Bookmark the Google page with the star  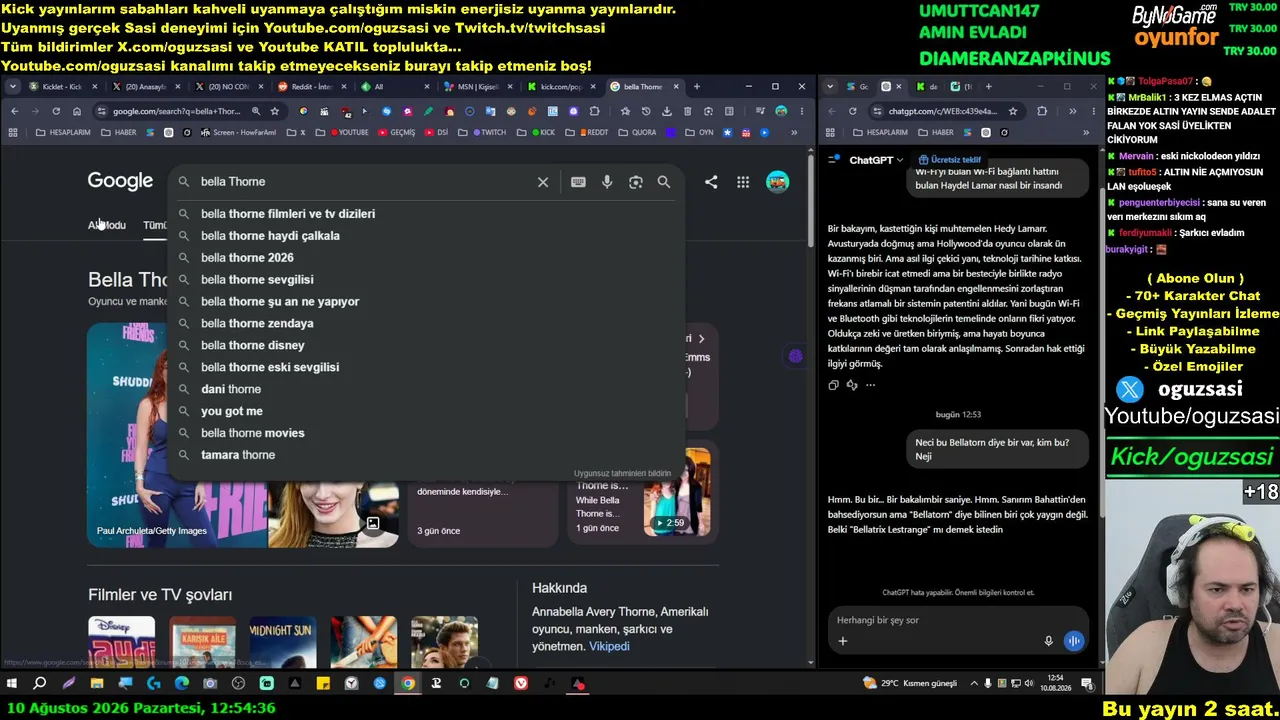pos(275,111)
